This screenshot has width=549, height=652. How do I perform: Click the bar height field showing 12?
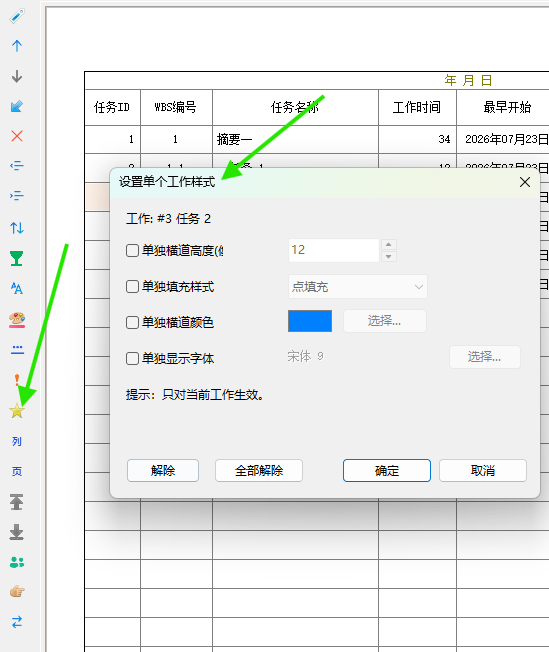click(x=334, y=250)
